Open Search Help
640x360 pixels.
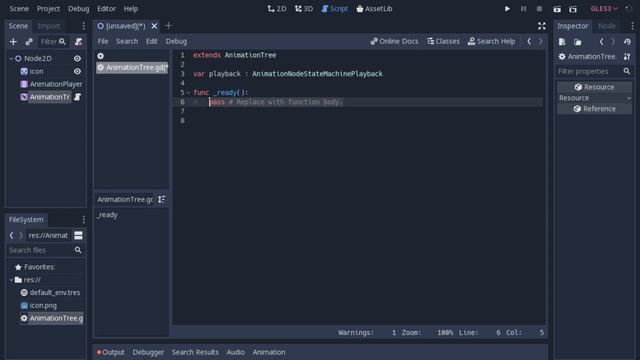pyautogui.click(x=491, y=41)
